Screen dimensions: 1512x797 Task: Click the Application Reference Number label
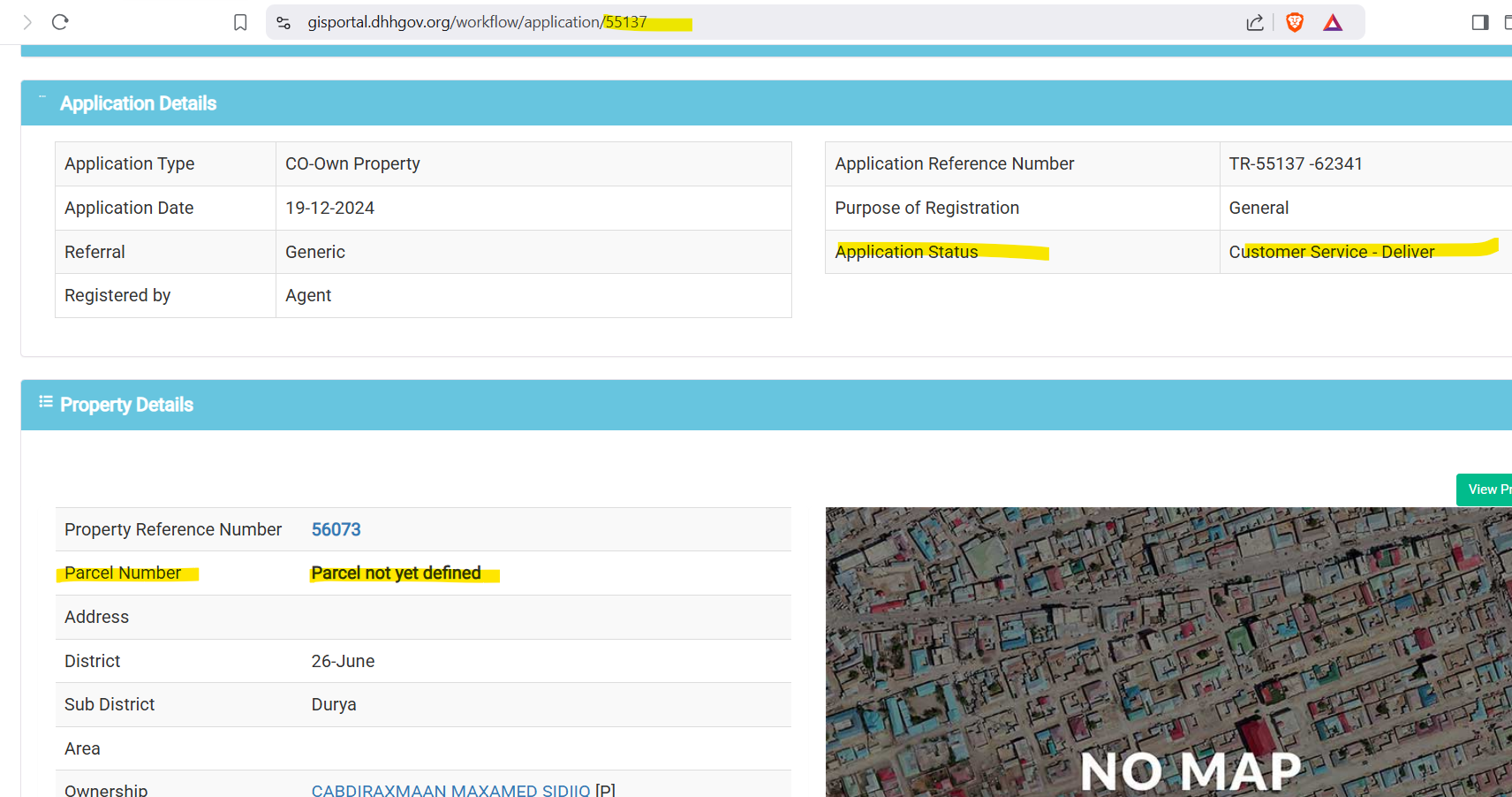[955, 163]
